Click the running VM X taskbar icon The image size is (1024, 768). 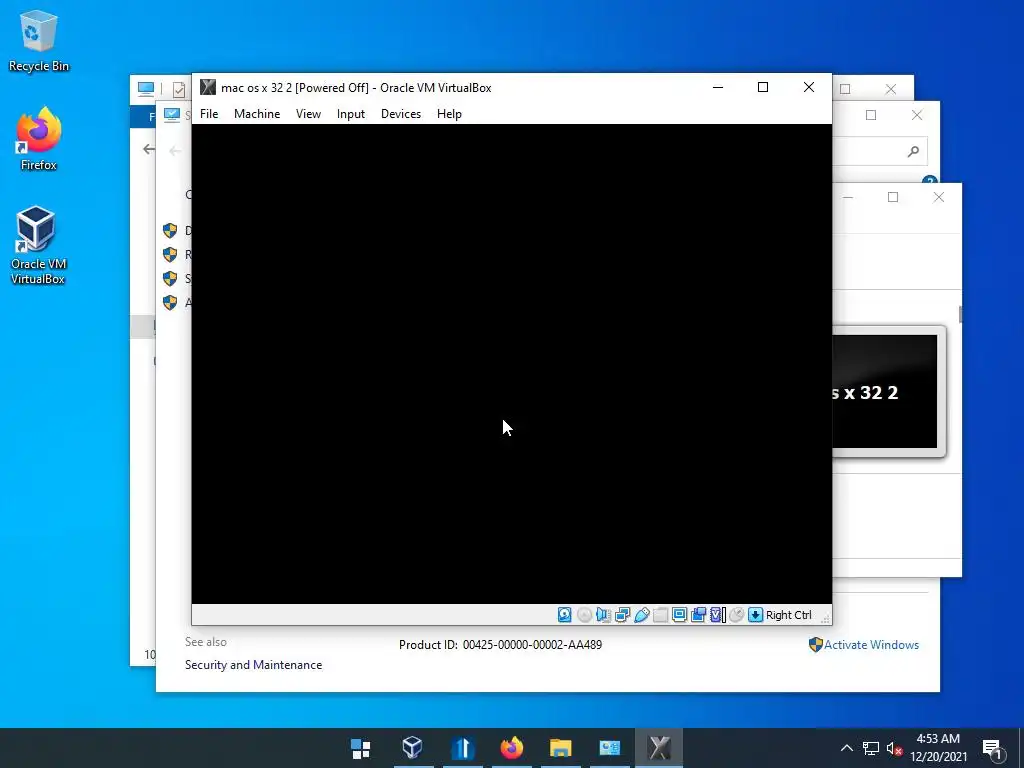659,748
